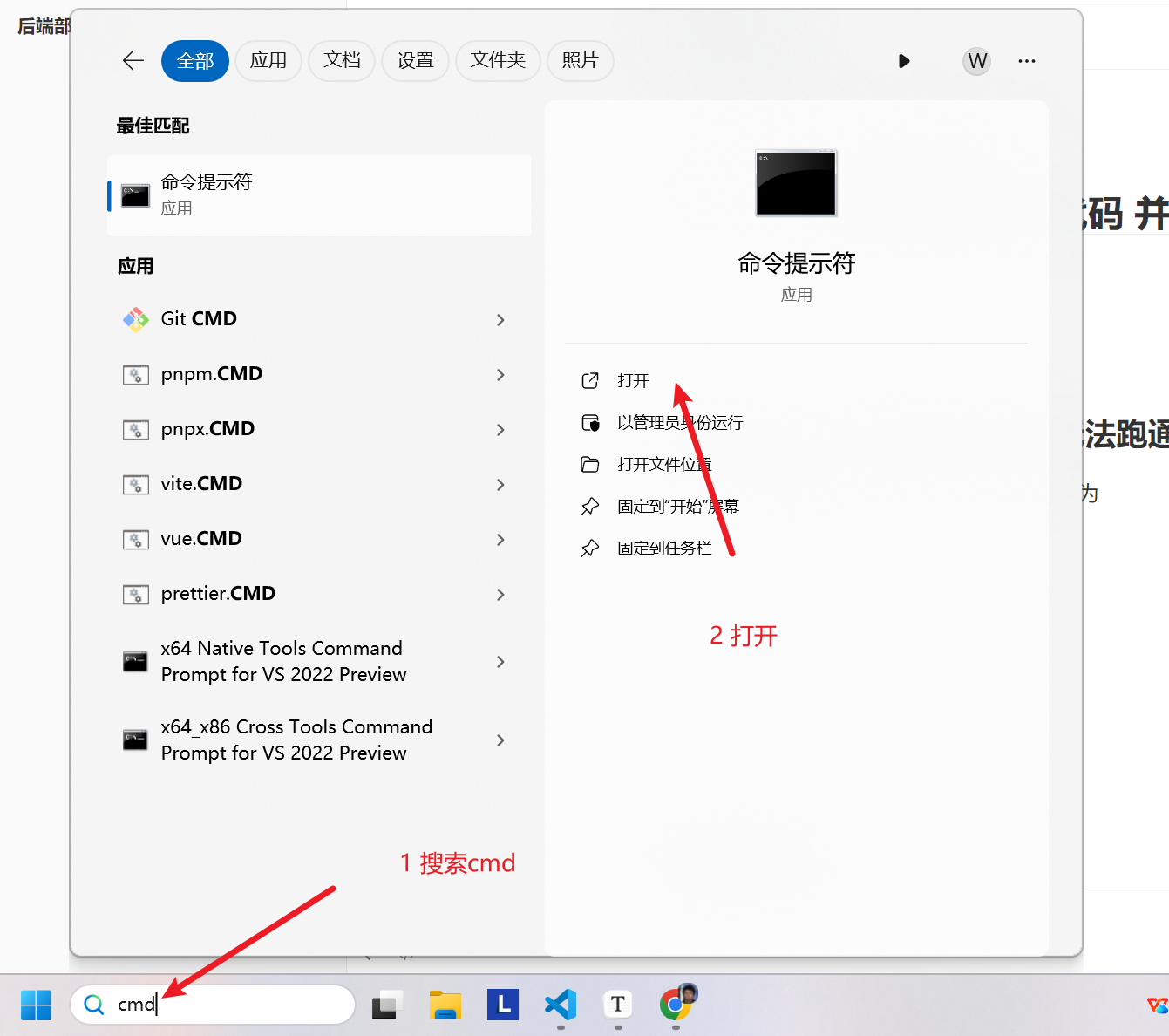Switch to the 应用 filter tab
The width and height of the screenshot is (1169, 1036).
point(268,61)
